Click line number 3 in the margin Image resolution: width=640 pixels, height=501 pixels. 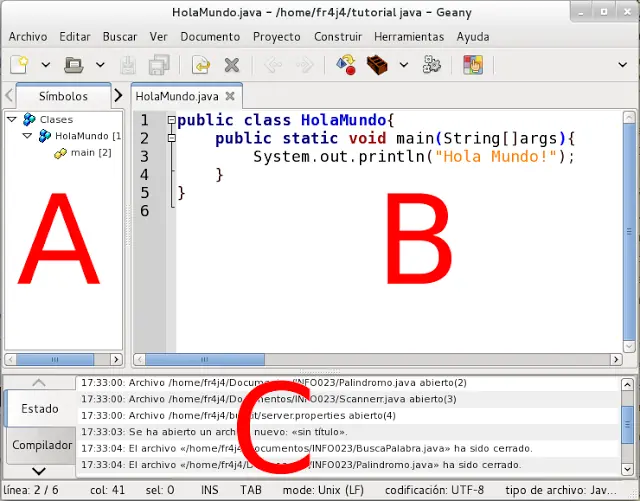144,157
